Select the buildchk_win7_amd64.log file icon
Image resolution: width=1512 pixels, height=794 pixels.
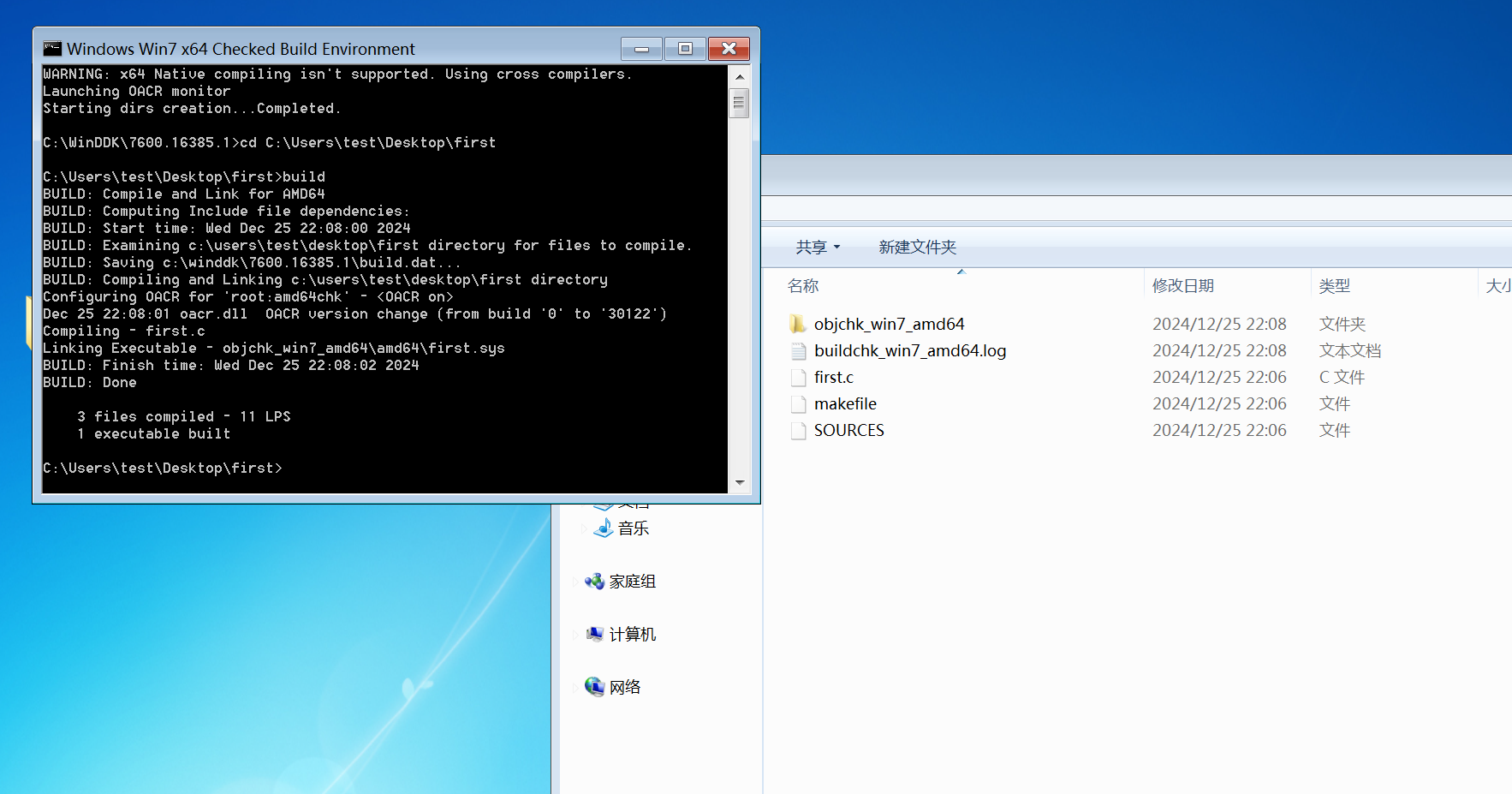click(x=798, y=350)
